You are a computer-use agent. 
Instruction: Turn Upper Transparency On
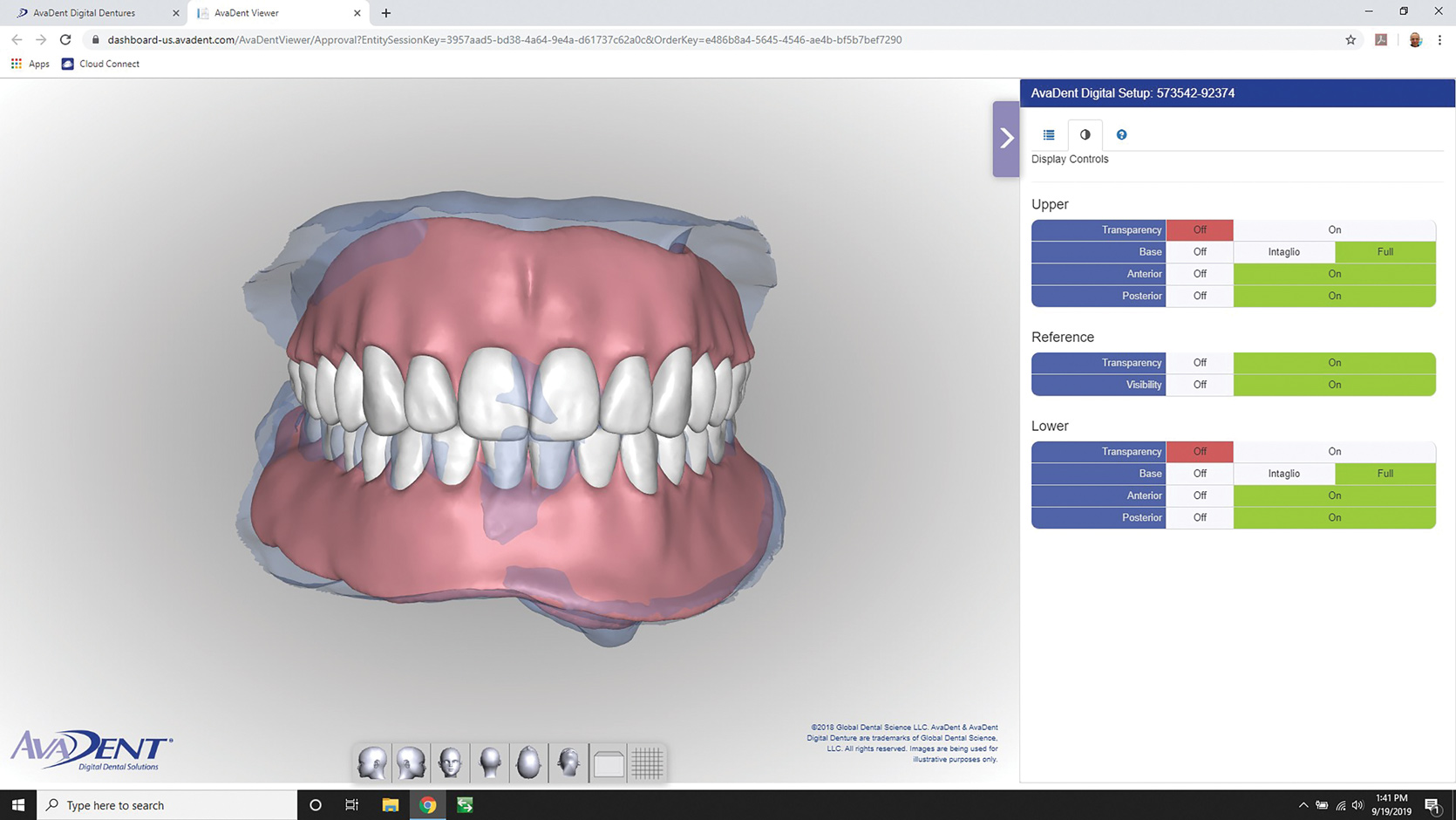1334,229
